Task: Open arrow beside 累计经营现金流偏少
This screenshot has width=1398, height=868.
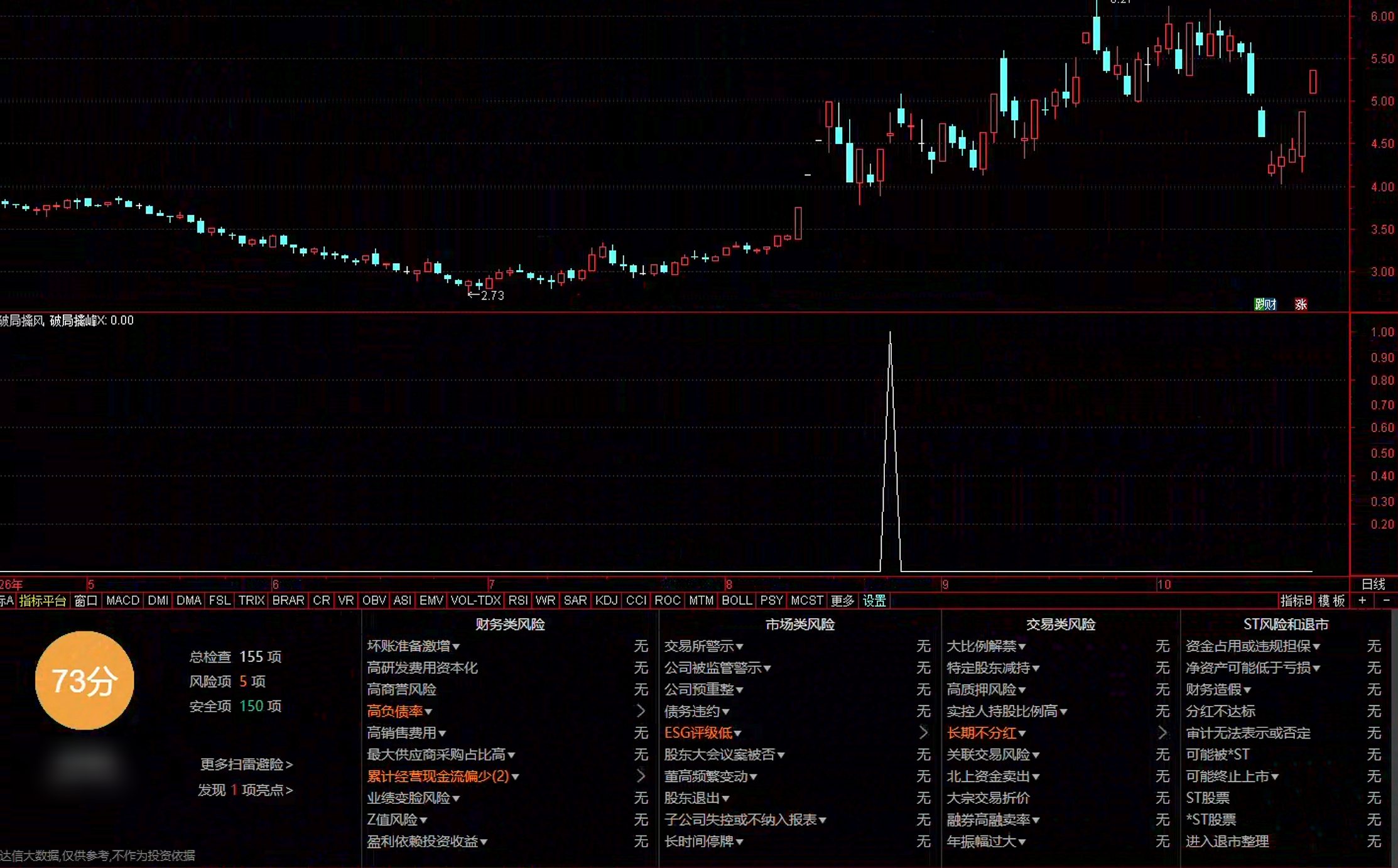Action: (x=641, y=776)
